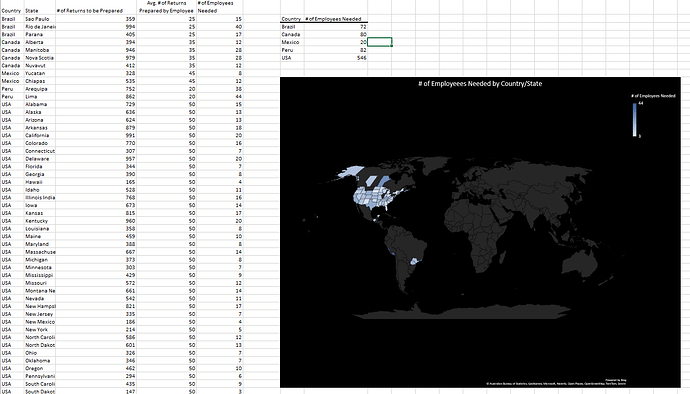Viewport: 690px width, 394px height.
Task: Click the highlighted Alaska region on the map
Action: pos(352,172)
